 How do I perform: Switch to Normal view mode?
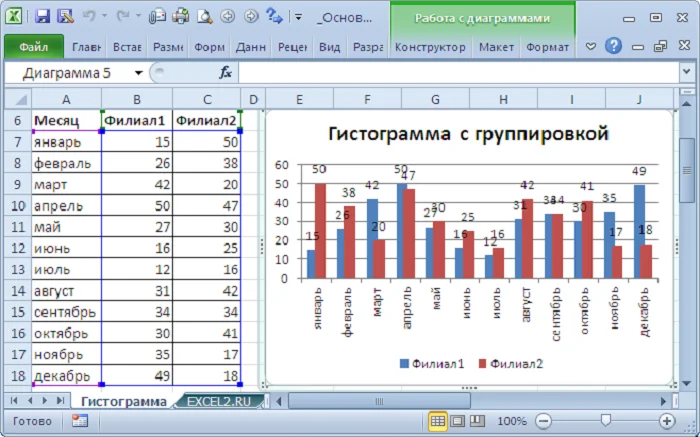[438, 421]
